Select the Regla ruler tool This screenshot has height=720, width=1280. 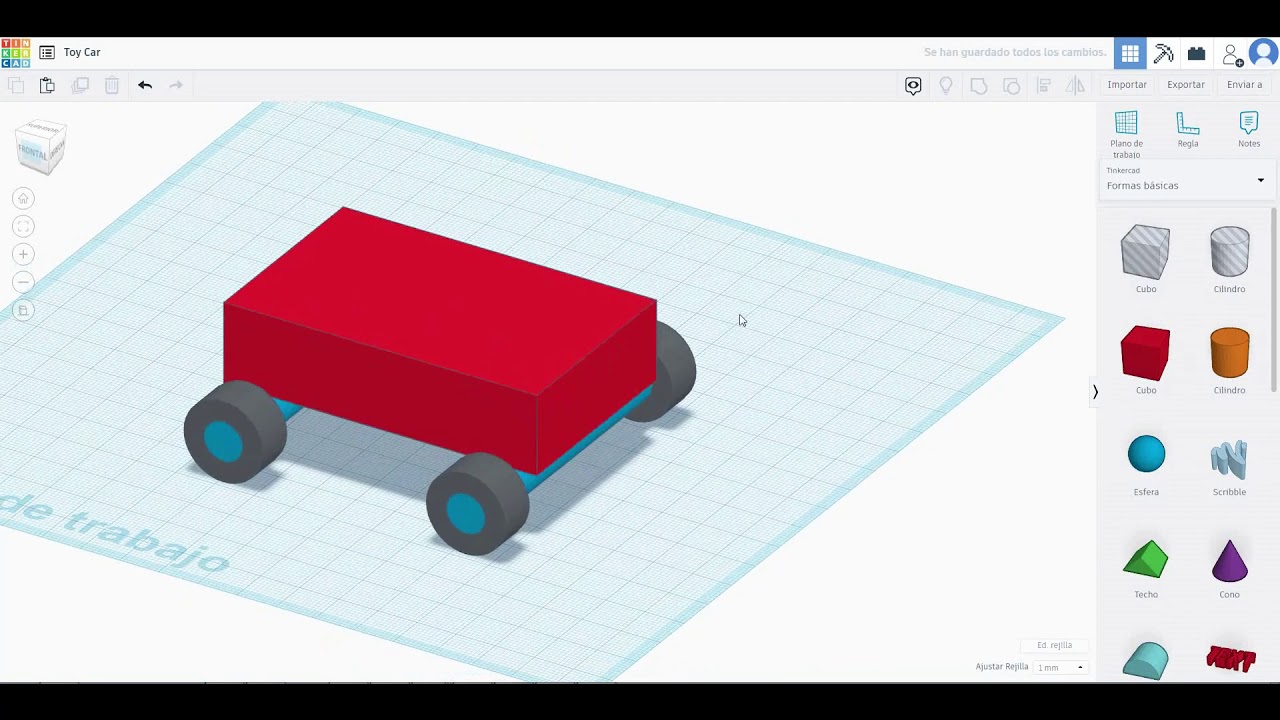1188,130
